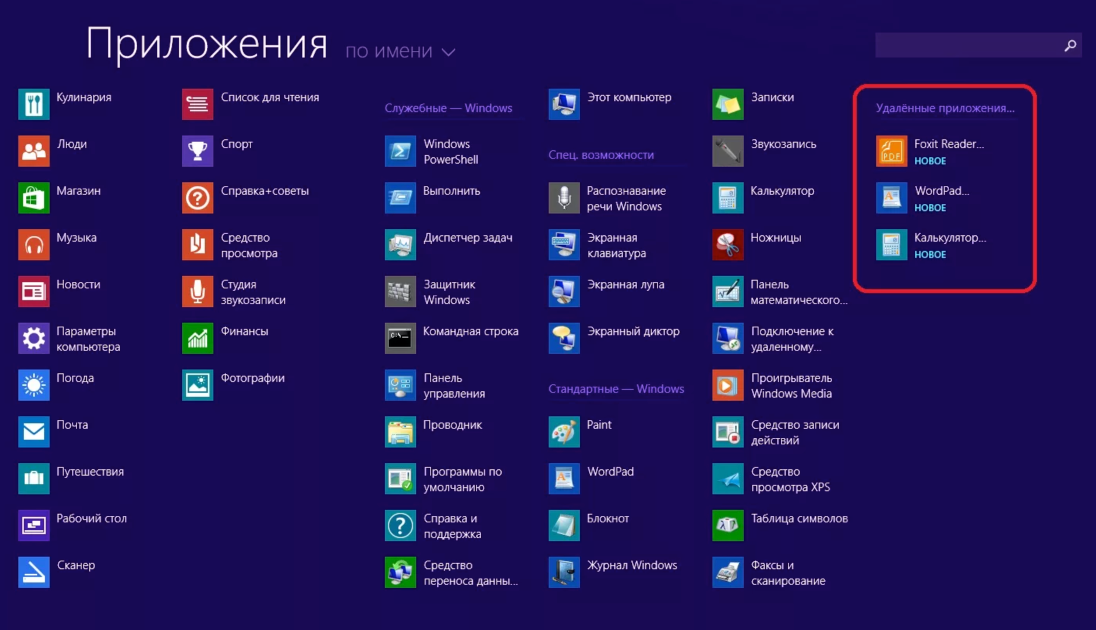Screen dimensions: 1096x630
Task: Open Записки sticky notes icon
Action: (x=728, y=104)
